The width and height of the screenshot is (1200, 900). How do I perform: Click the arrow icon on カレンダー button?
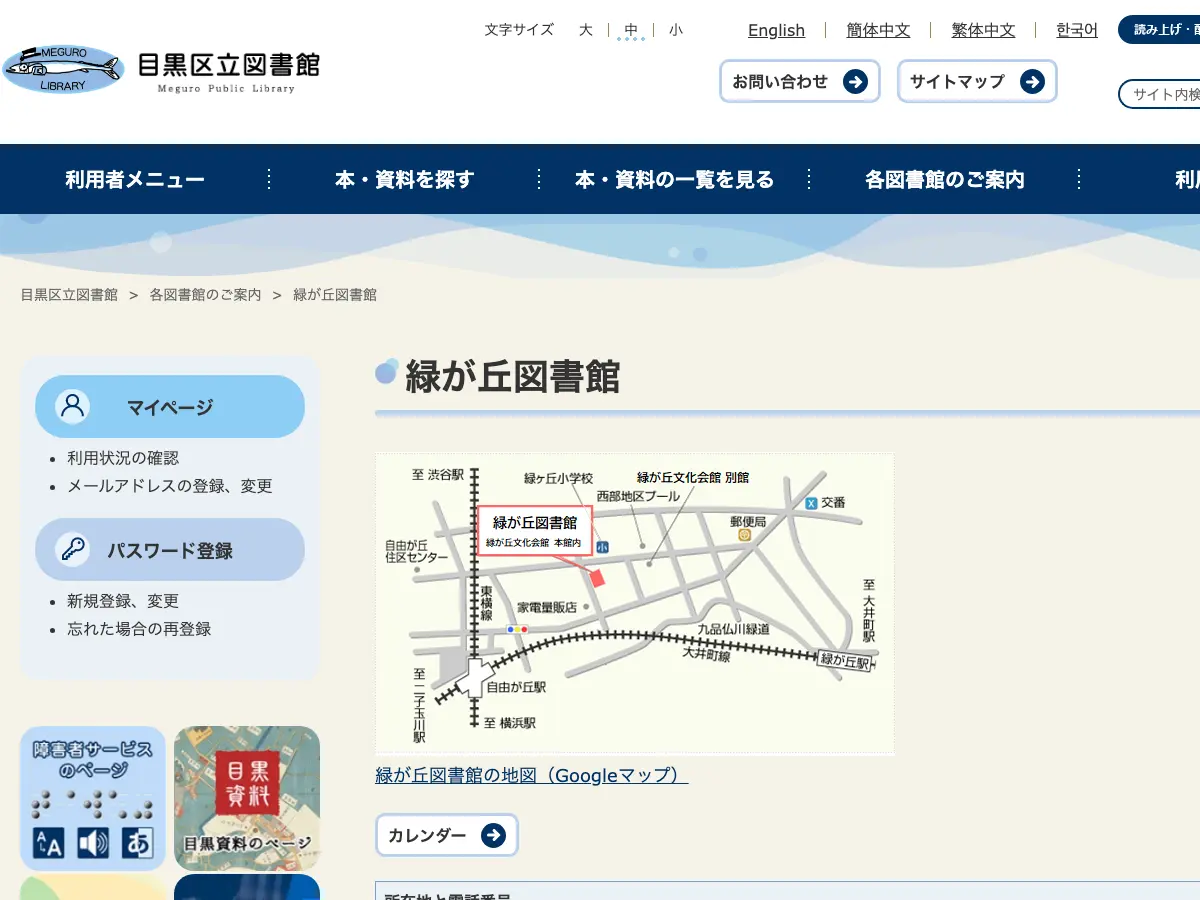pos(493,836)
